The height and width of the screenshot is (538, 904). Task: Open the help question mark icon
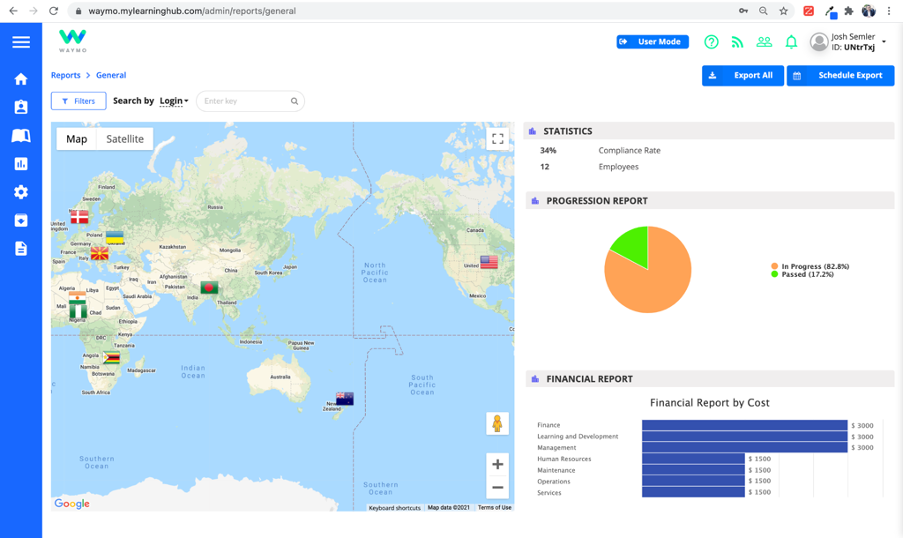pyautogui.click(x=711, y=42)
